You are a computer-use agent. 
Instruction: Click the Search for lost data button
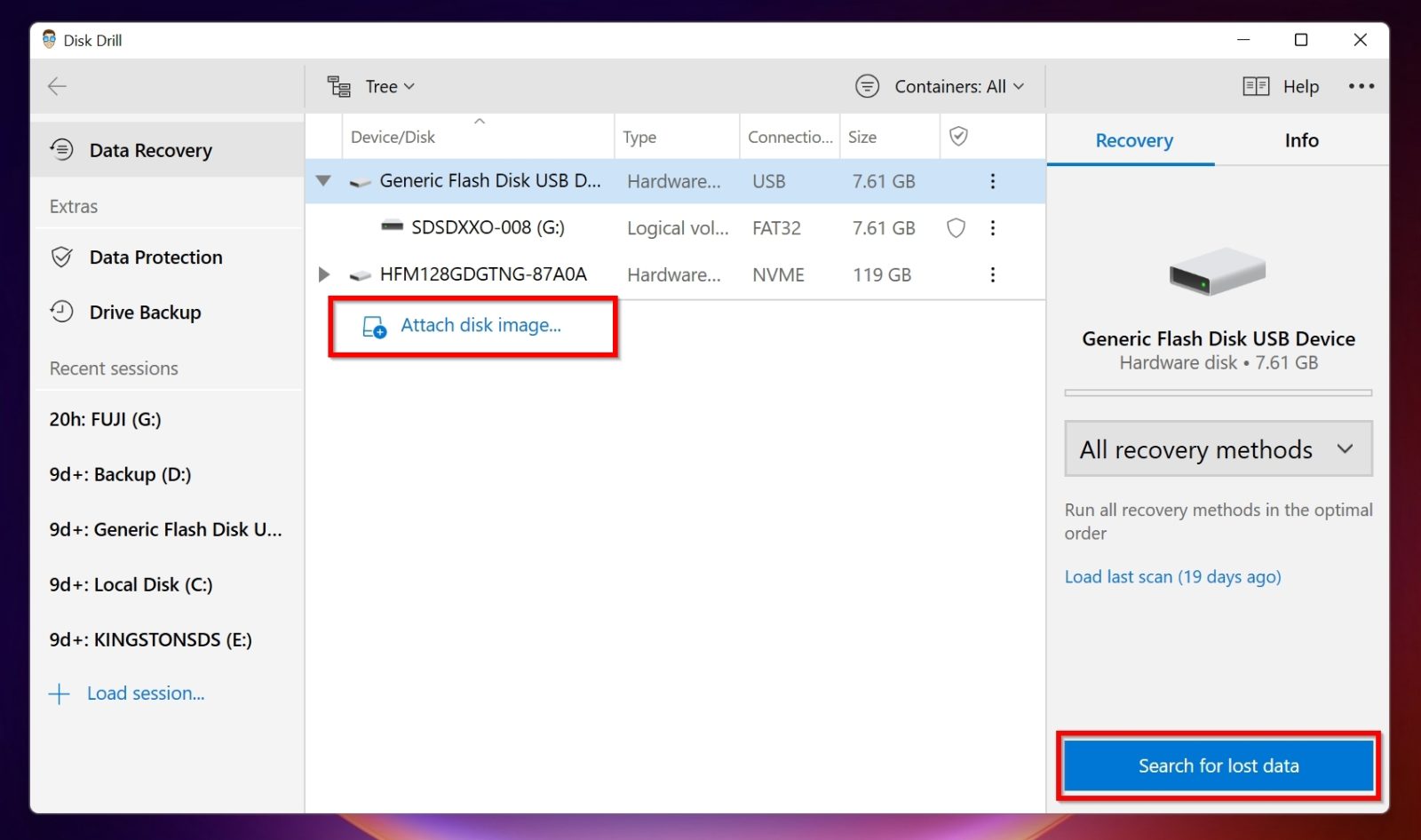[x=1218, y=765]
